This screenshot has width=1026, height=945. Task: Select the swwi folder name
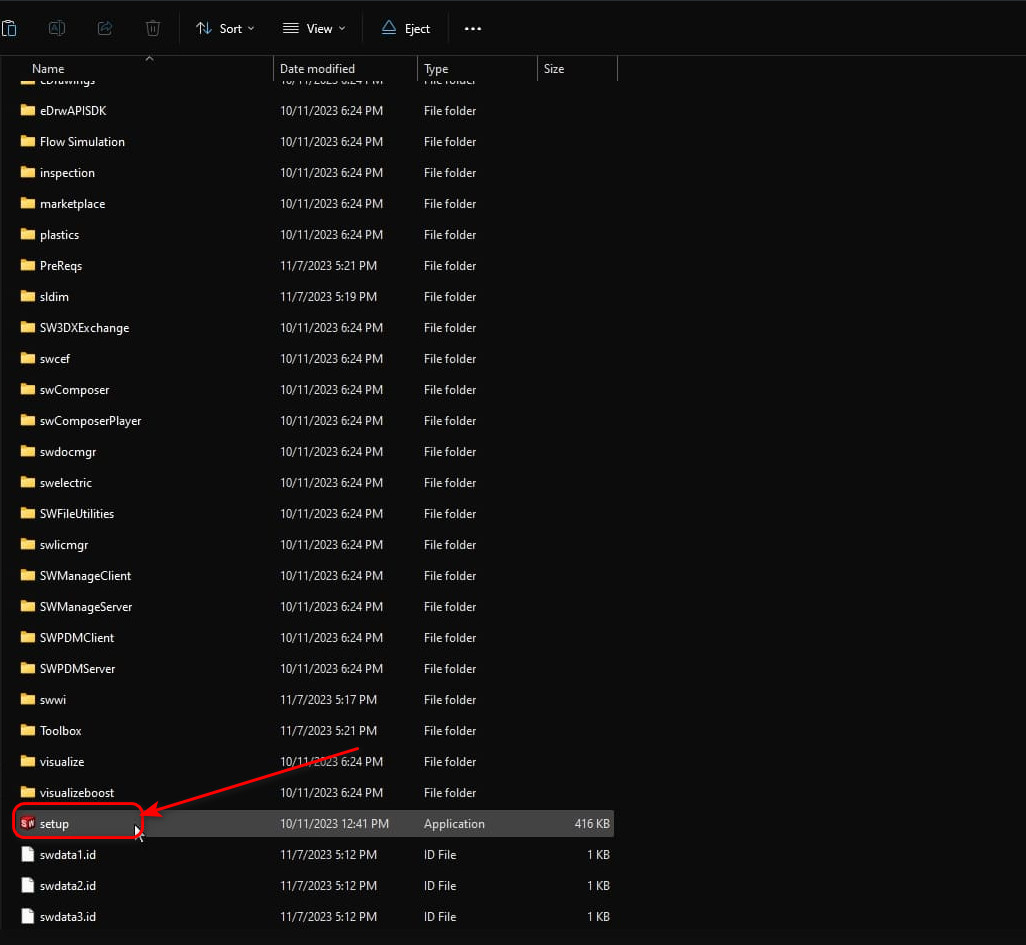coord(53,700)
